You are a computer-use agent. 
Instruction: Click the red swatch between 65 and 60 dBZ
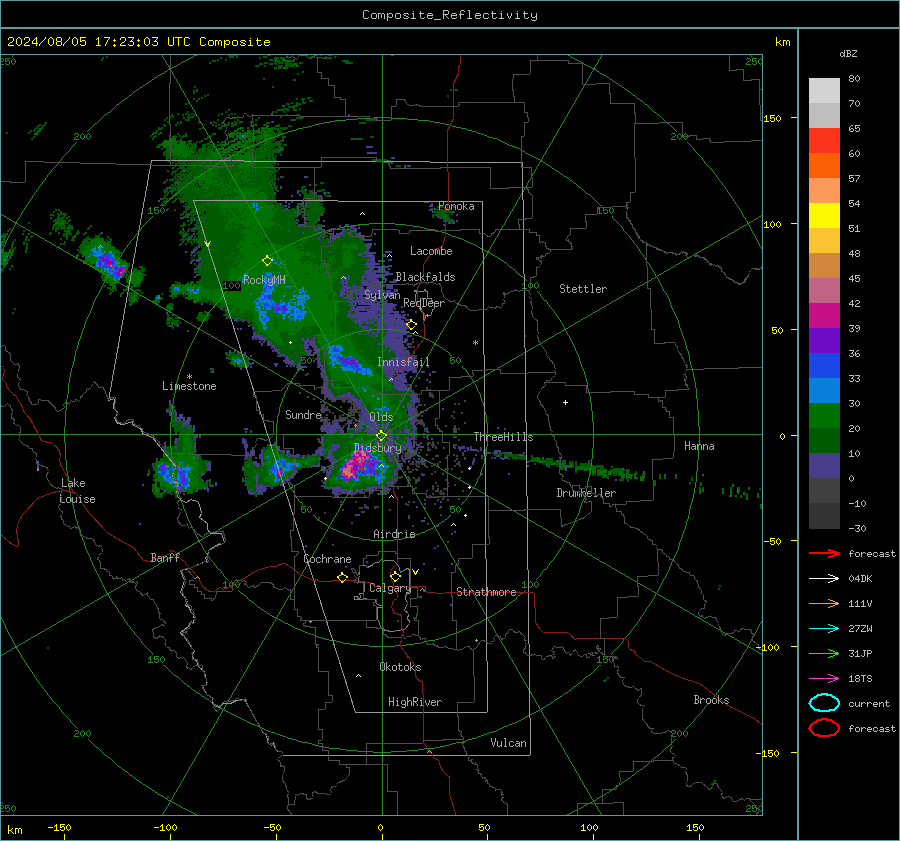824,141
